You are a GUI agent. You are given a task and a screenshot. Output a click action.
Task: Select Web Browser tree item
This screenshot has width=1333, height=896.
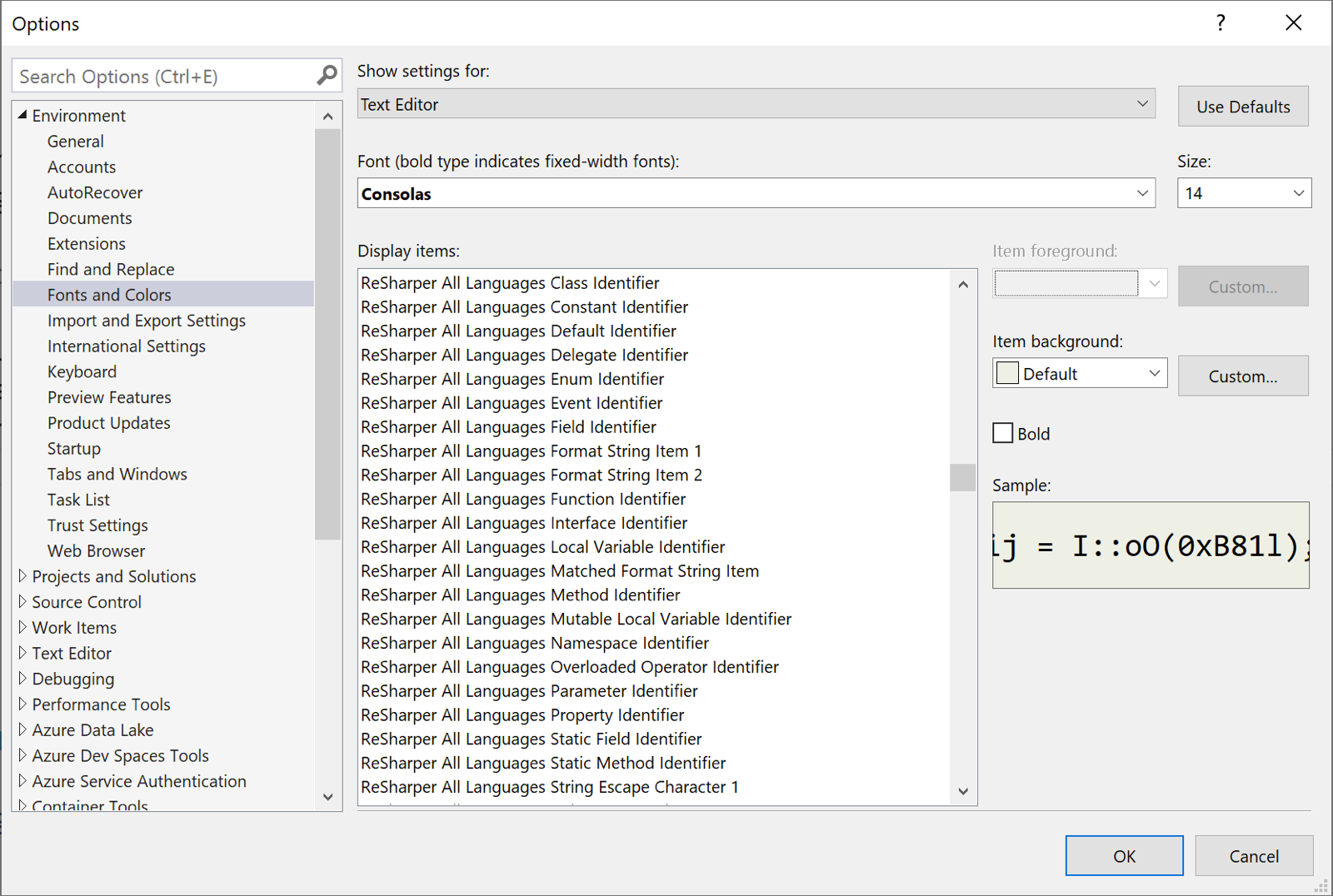click(96, 550)
